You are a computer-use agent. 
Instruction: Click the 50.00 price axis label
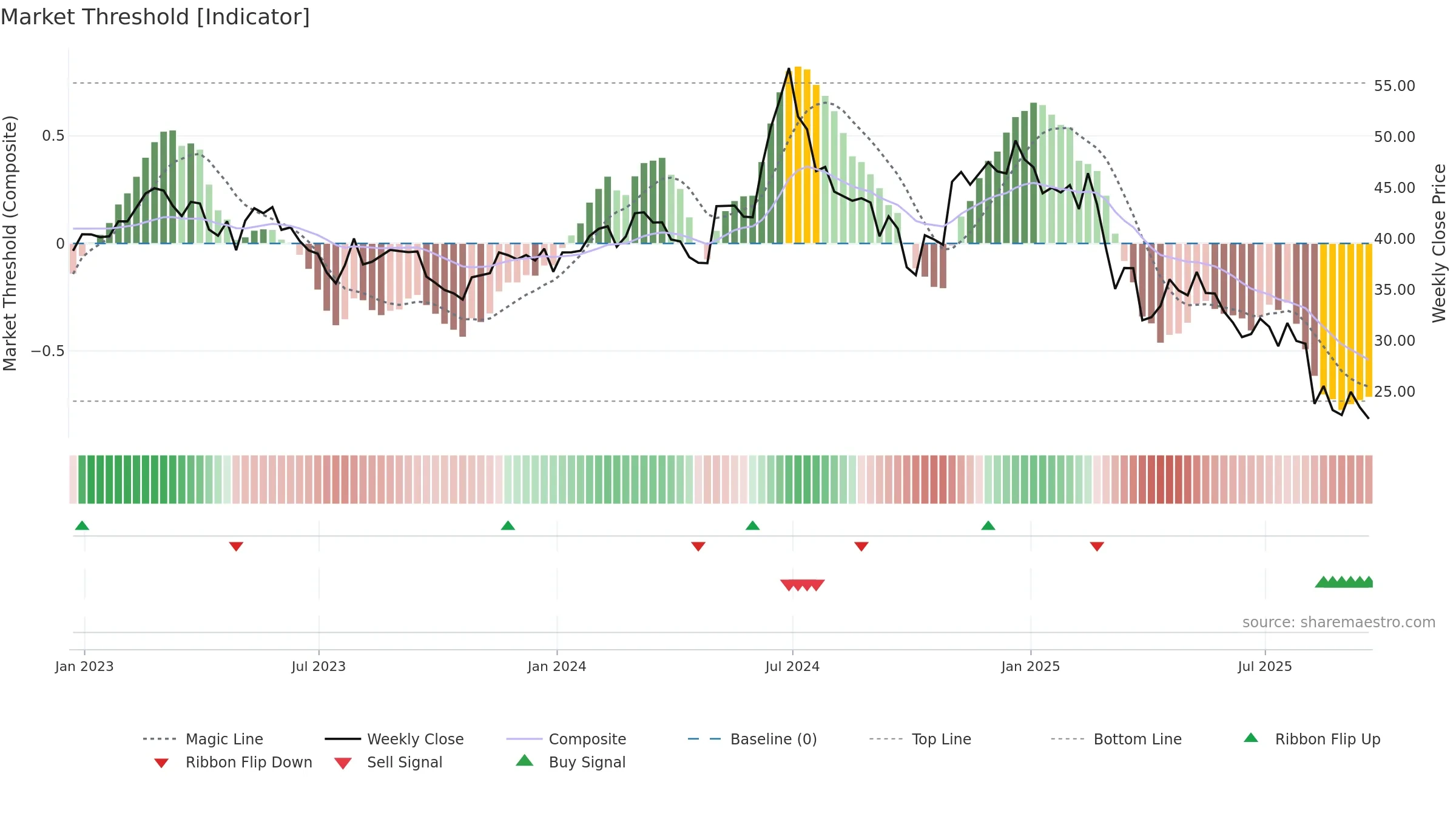click(1395, 137)
